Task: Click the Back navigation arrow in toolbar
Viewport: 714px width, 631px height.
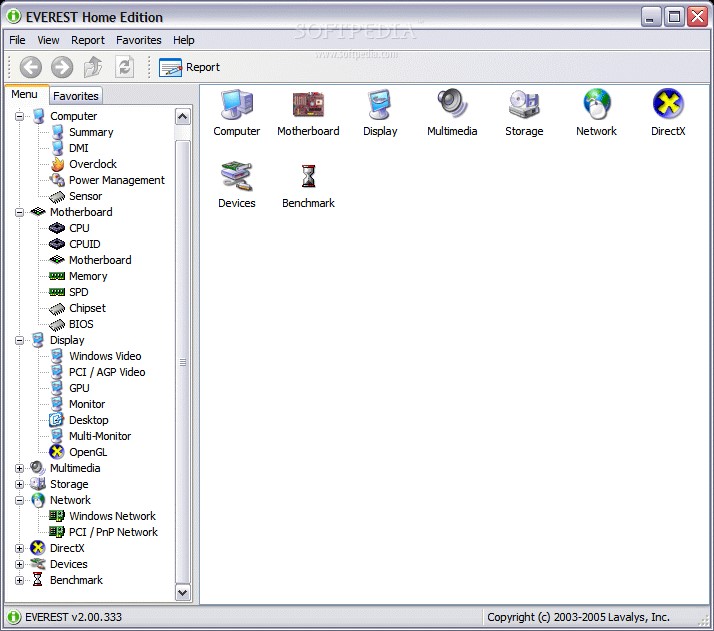Action: pyautogui.click(x=31, y=67)
